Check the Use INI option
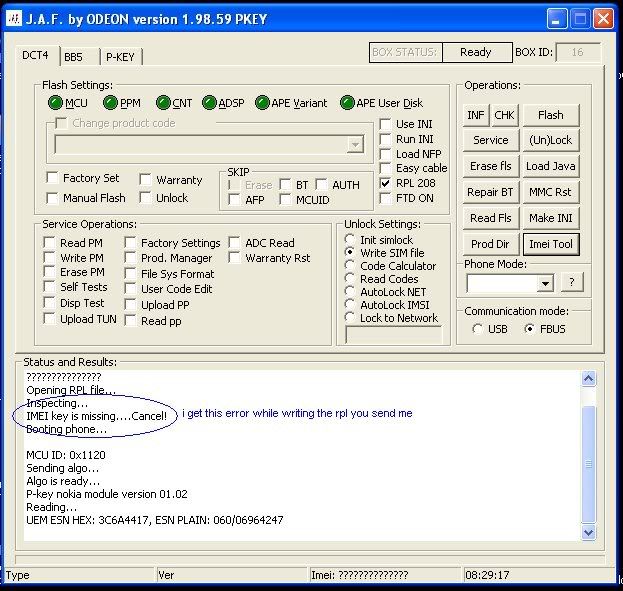Screen dimensions: 623x591 coord(385,124)
